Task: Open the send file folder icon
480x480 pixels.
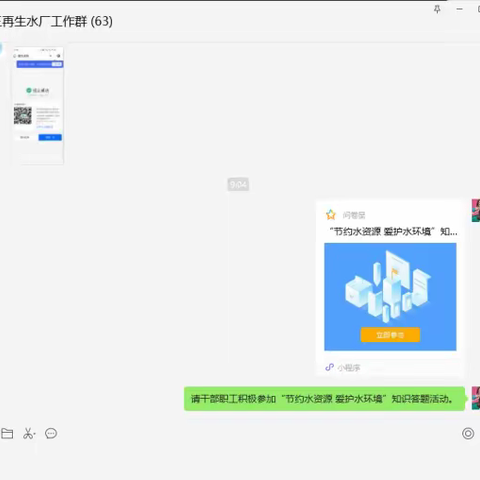Action: click(7, 433)
